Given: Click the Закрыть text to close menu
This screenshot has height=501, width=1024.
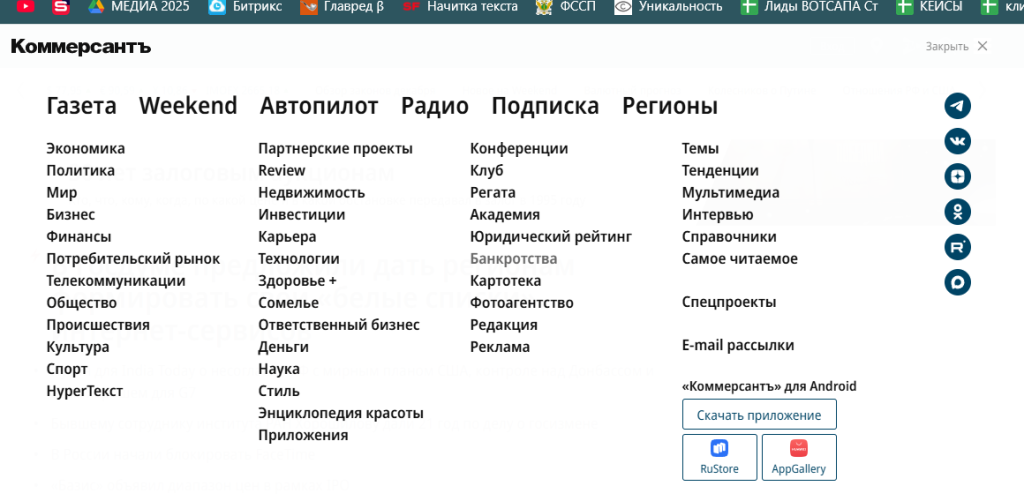Looking at the screenshot, I should tap(947, 46).
